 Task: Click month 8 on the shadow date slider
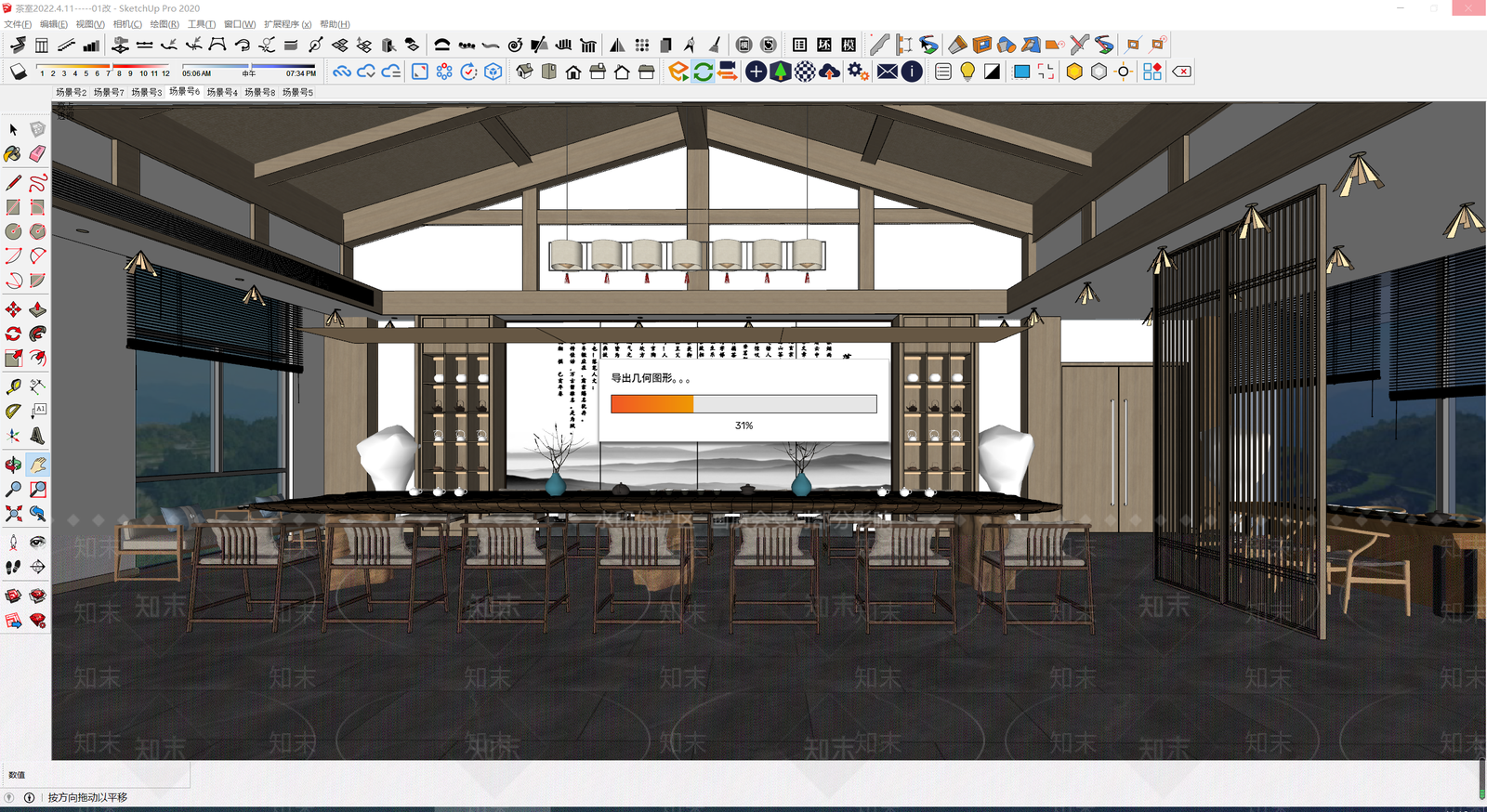coord(119,73)
